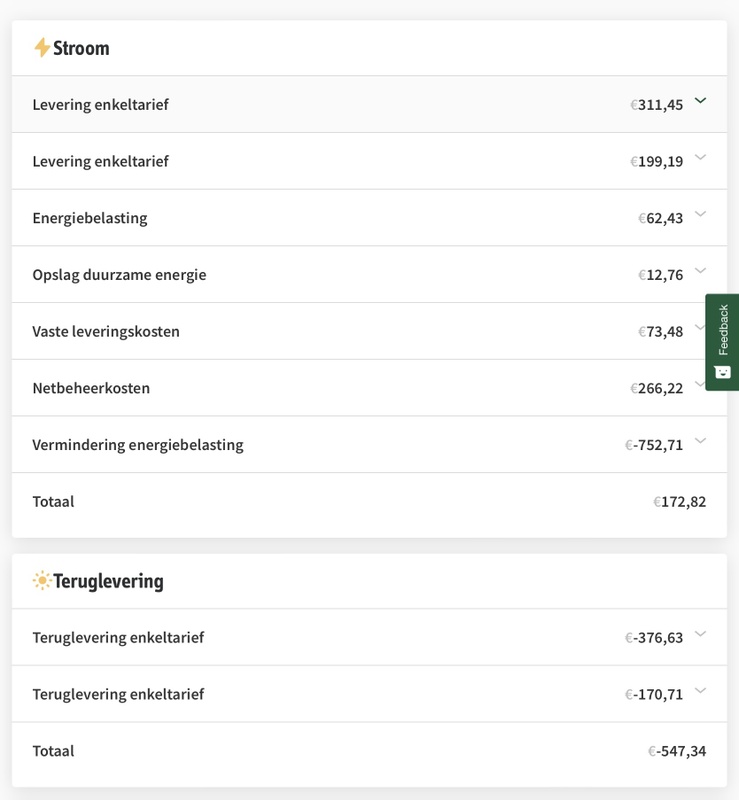
Task: Click the sun Teruglevering icon
Action: click(x=41, y=581)
